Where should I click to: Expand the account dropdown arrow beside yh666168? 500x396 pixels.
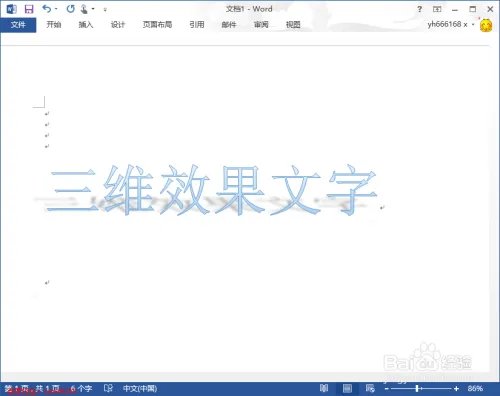(x=473, y=24)
